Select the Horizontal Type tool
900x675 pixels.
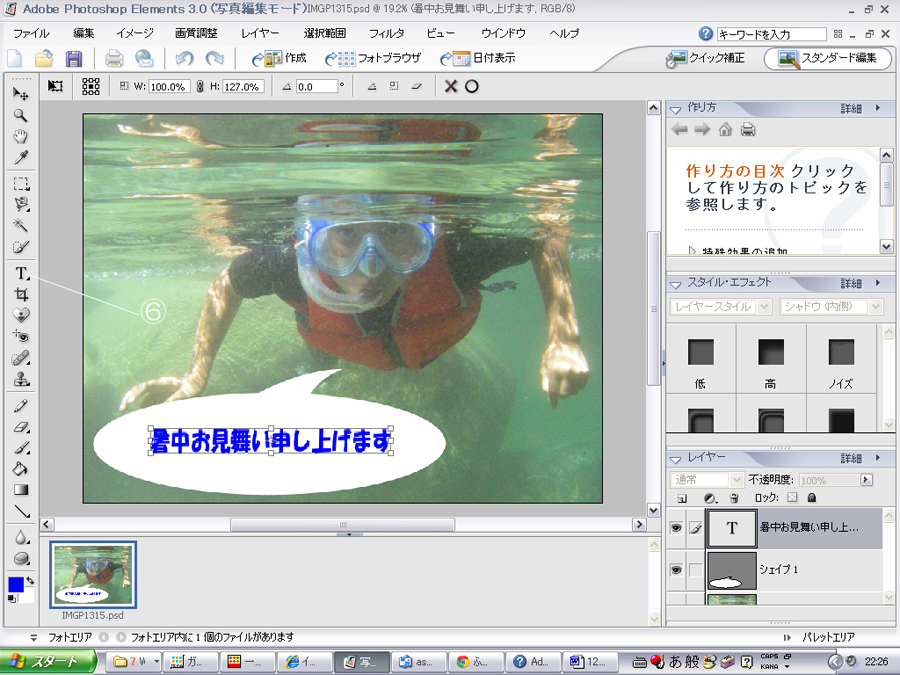20,273
